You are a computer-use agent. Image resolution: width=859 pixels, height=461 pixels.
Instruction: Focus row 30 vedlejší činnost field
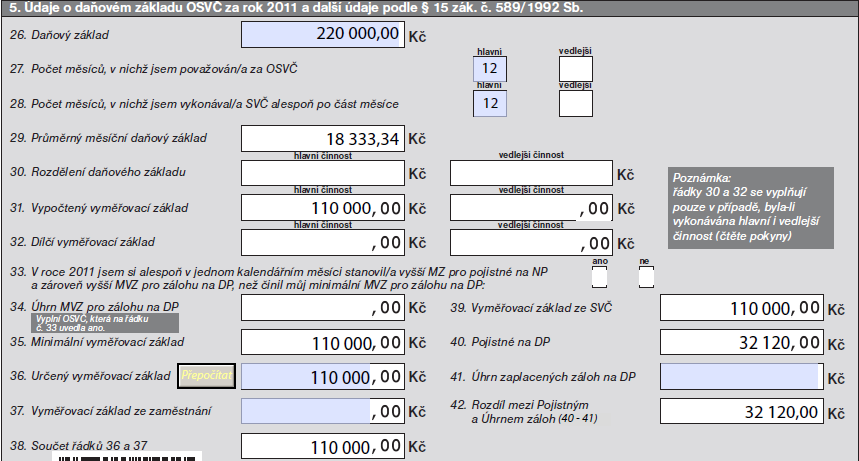coord(531,174)
